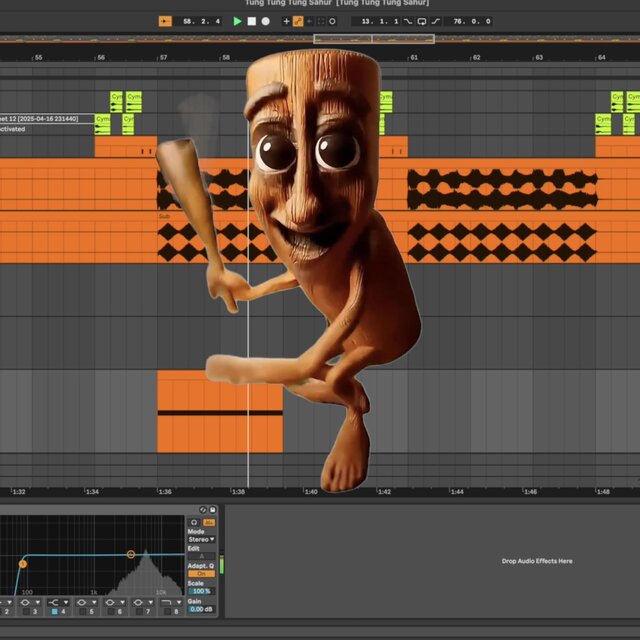Start playback with the green Play button
The height and width of the screenshot is (640, 640).
pos(237,21)
